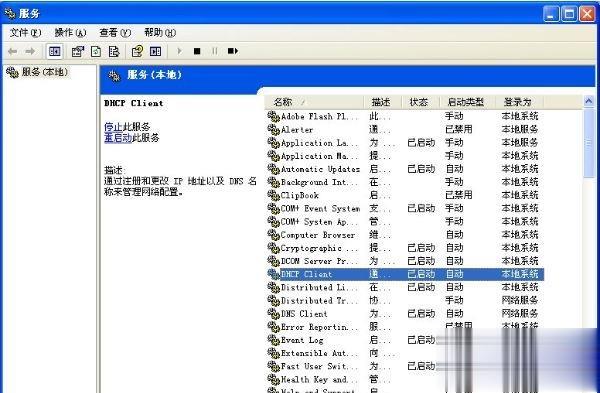Click the Pause Service icon
The width and height of the screenshot is (600, 393).
215,51
